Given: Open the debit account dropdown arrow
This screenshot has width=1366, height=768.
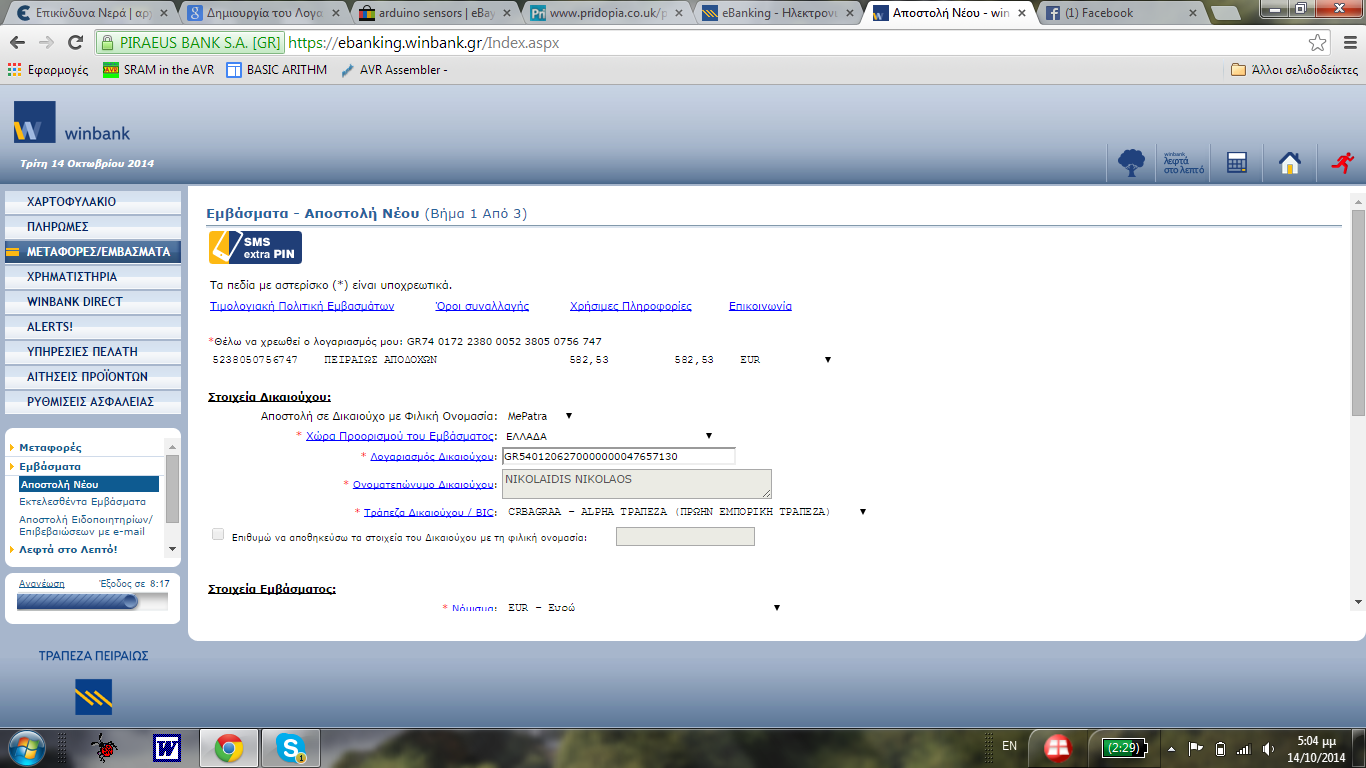Looking at the screenshot, I should [x=828, y=359].
